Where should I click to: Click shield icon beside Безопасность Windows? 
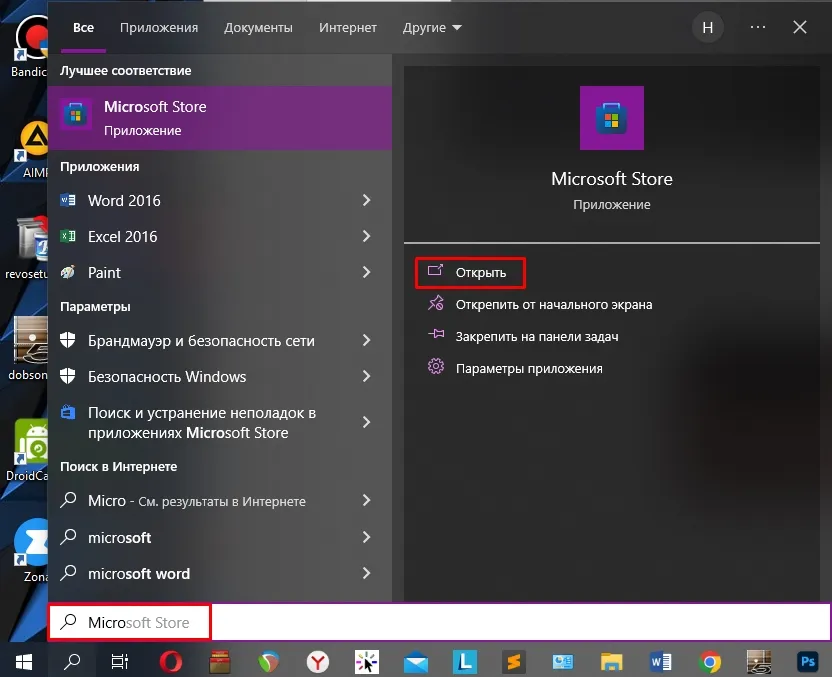pyautogui.click(x=67, y=376)
